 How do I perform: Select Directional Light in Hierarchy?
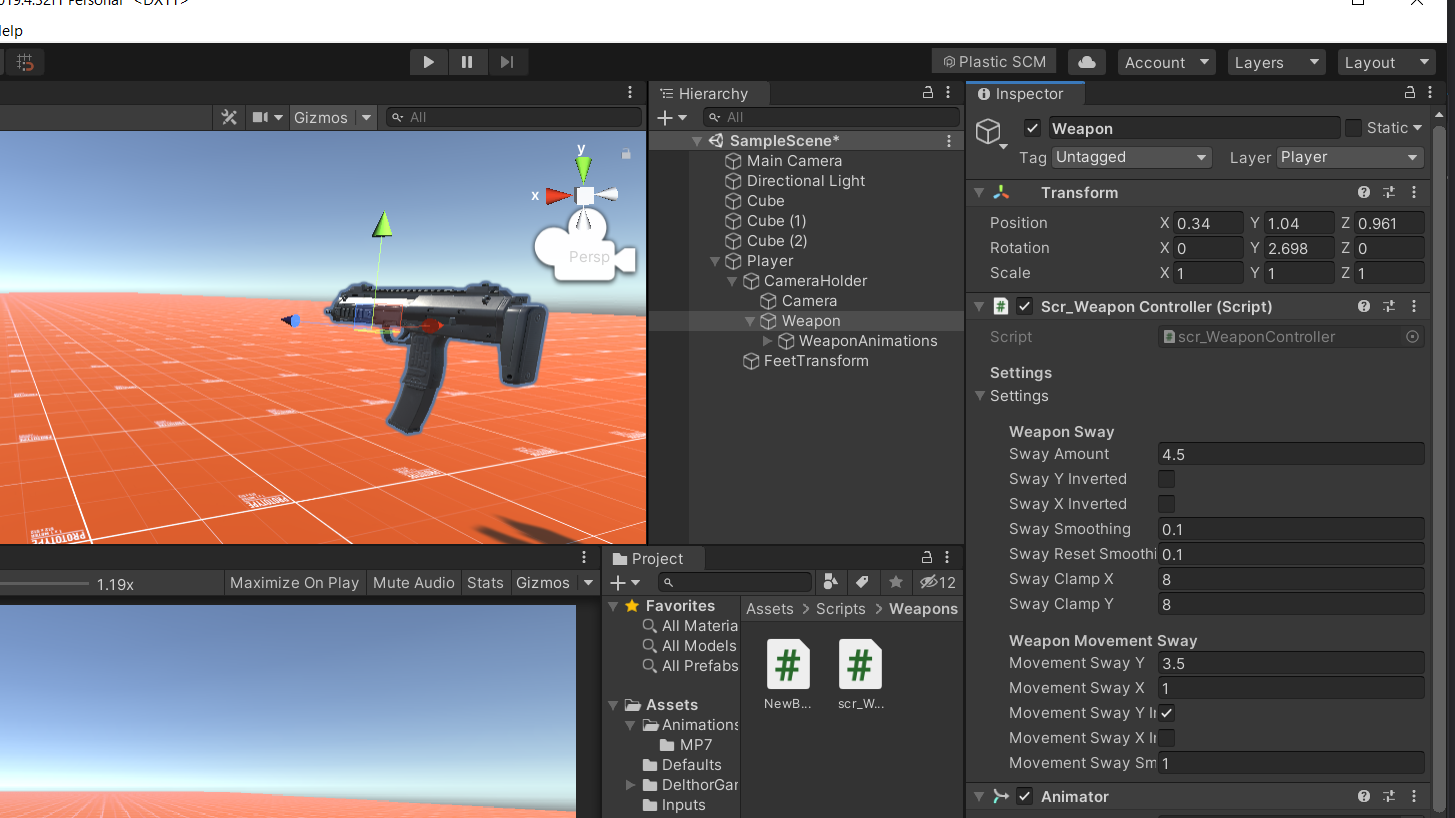806,181
